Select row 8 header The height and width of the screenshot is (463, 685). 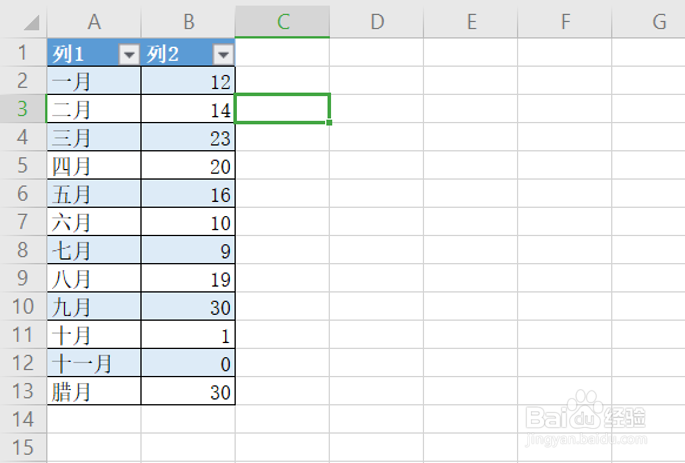23,250
